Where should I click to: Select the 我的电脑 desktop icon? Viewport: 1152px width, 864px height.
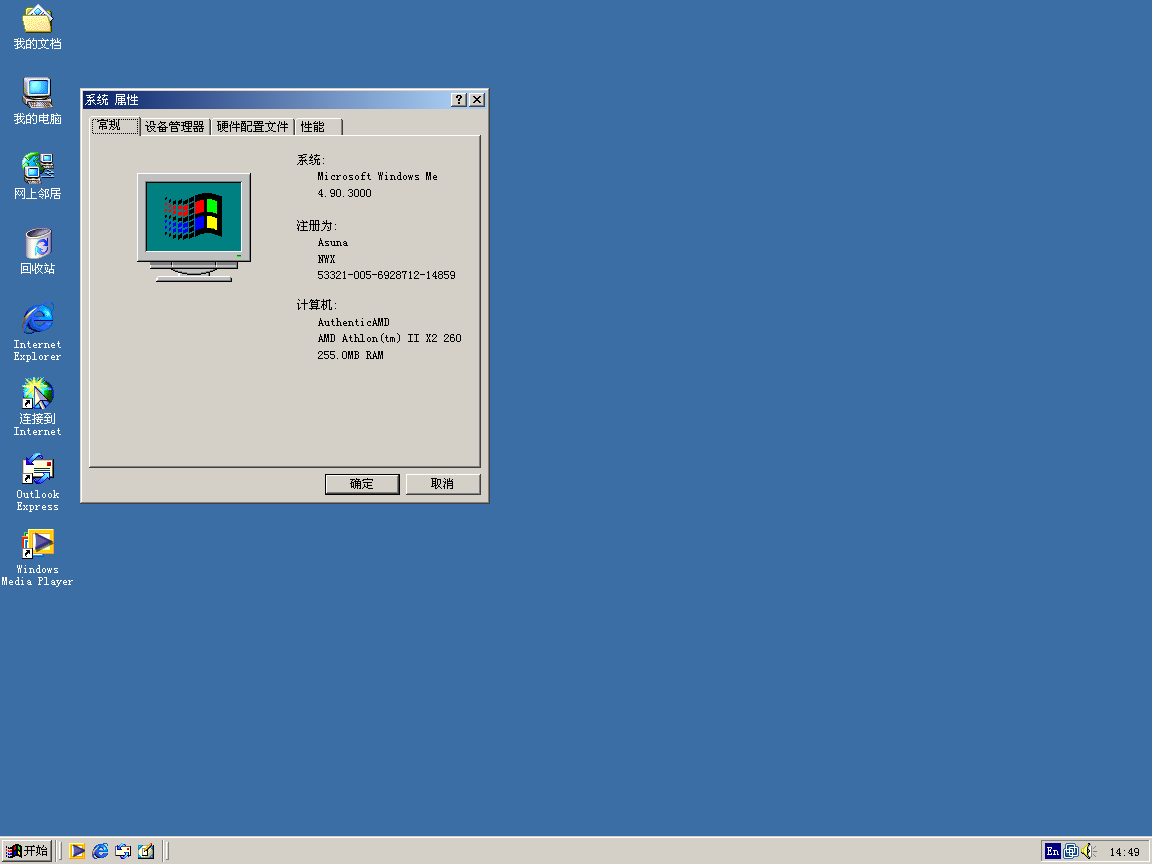pos(37,101)
